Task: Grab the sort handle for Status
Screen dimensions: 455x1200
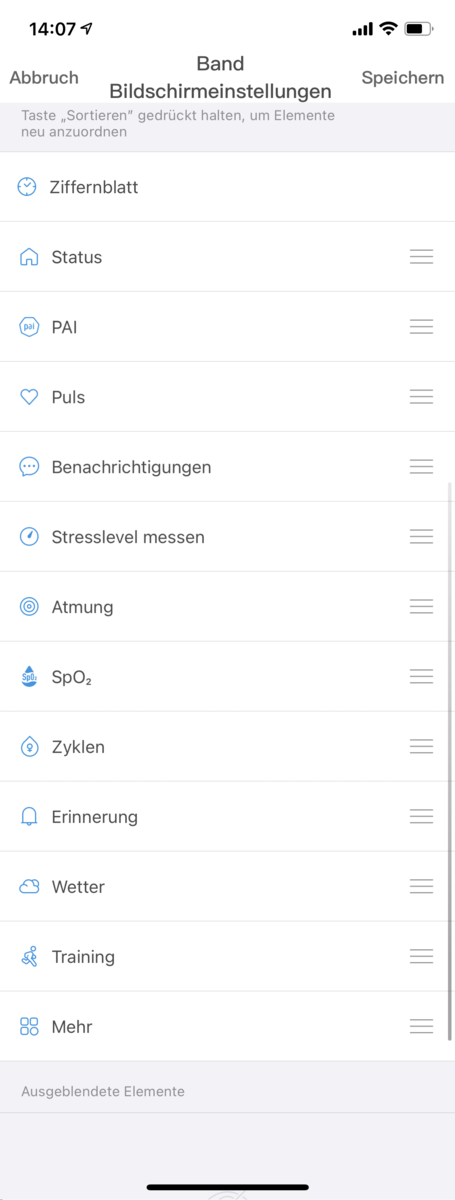Action: coord(422,257)
